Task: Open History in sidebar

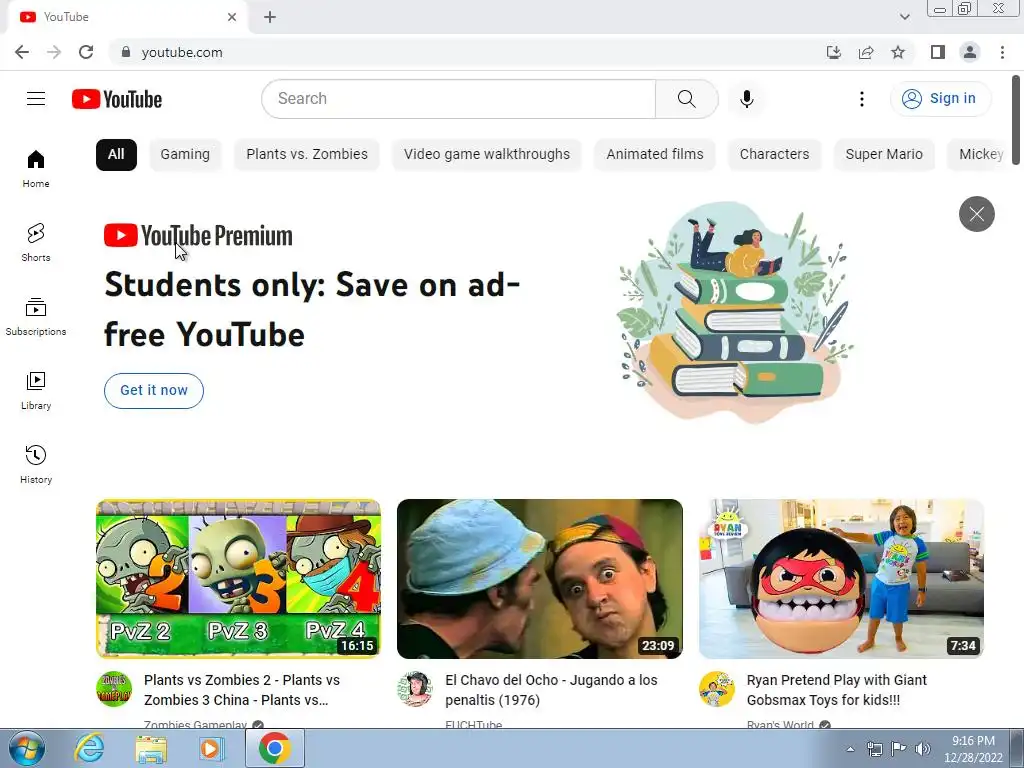Action: click(36, 464)
